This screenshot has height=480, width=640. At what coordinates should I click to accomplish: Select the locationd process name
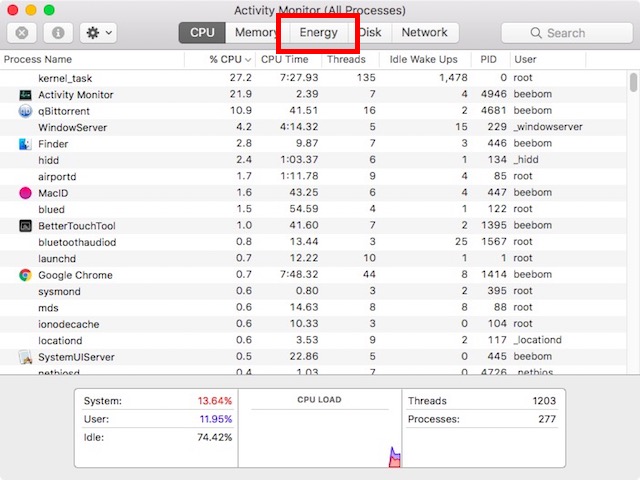click(x=60, y=341)
